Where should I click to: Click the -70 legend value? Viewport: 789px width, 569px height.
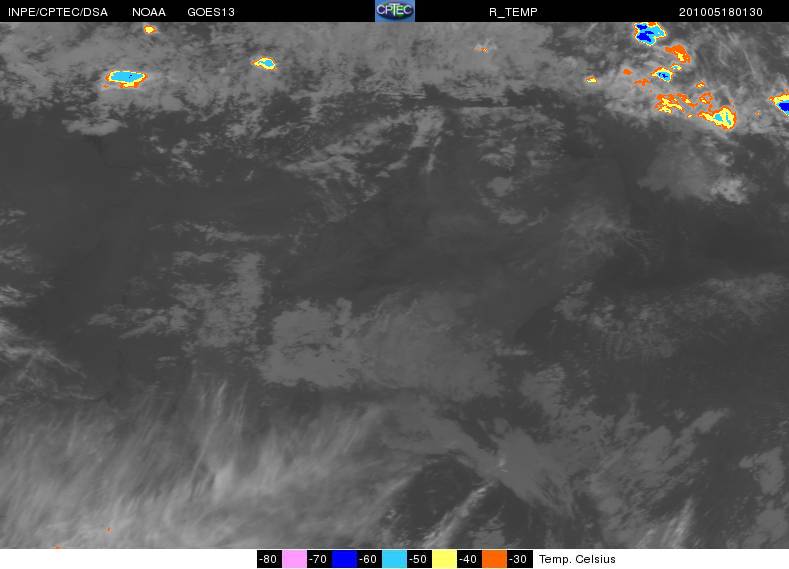pos(319,559)
